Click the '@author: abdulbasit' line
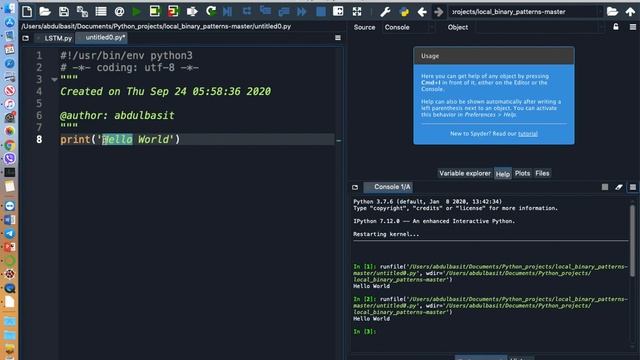This screenshot has height=360, width=640. pos(117,116)
